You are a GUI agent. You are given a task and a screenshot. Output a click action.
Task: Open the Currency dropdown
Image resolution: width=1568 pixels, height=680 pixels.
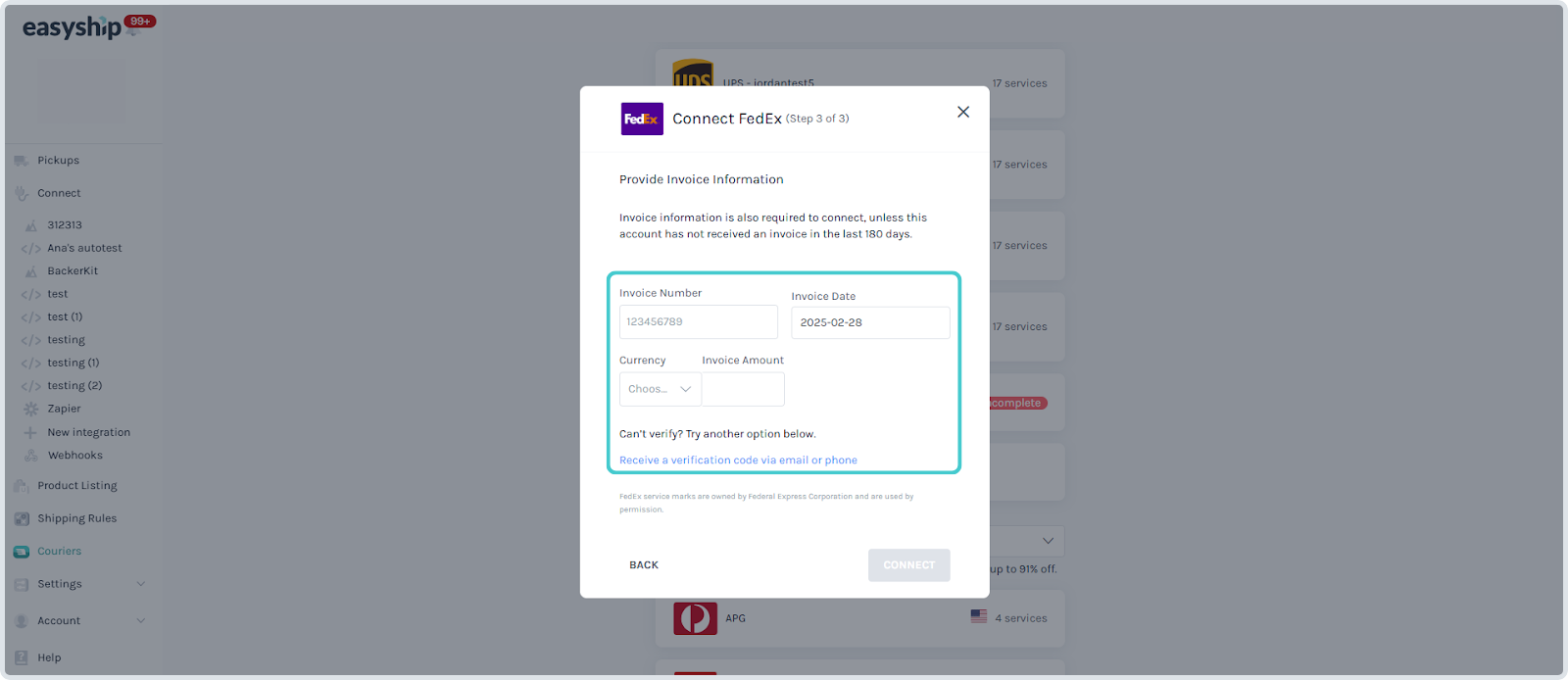660,389
